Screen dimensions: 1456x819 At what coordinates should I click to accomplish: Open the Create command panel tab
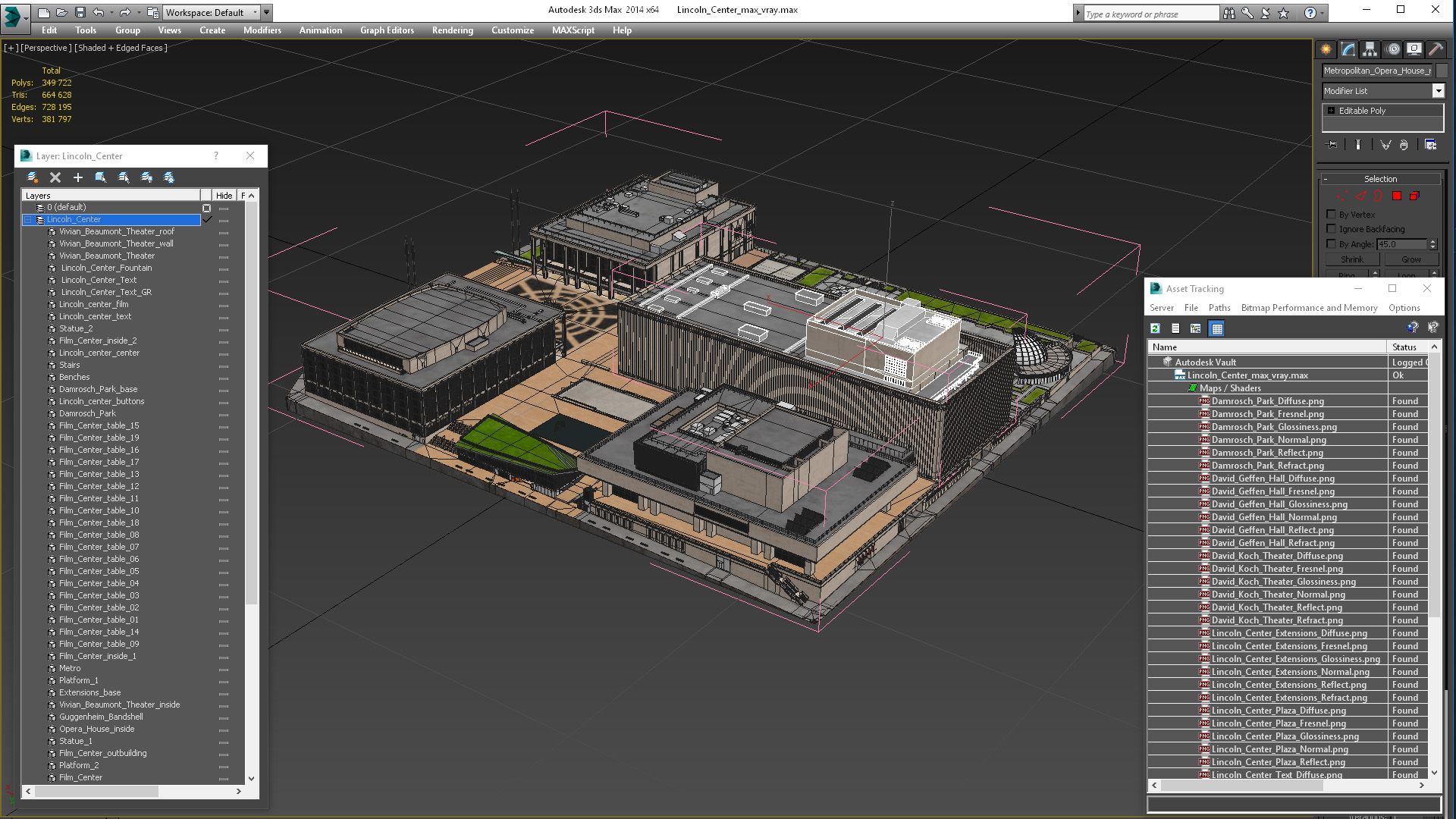tap(1326, 49)
